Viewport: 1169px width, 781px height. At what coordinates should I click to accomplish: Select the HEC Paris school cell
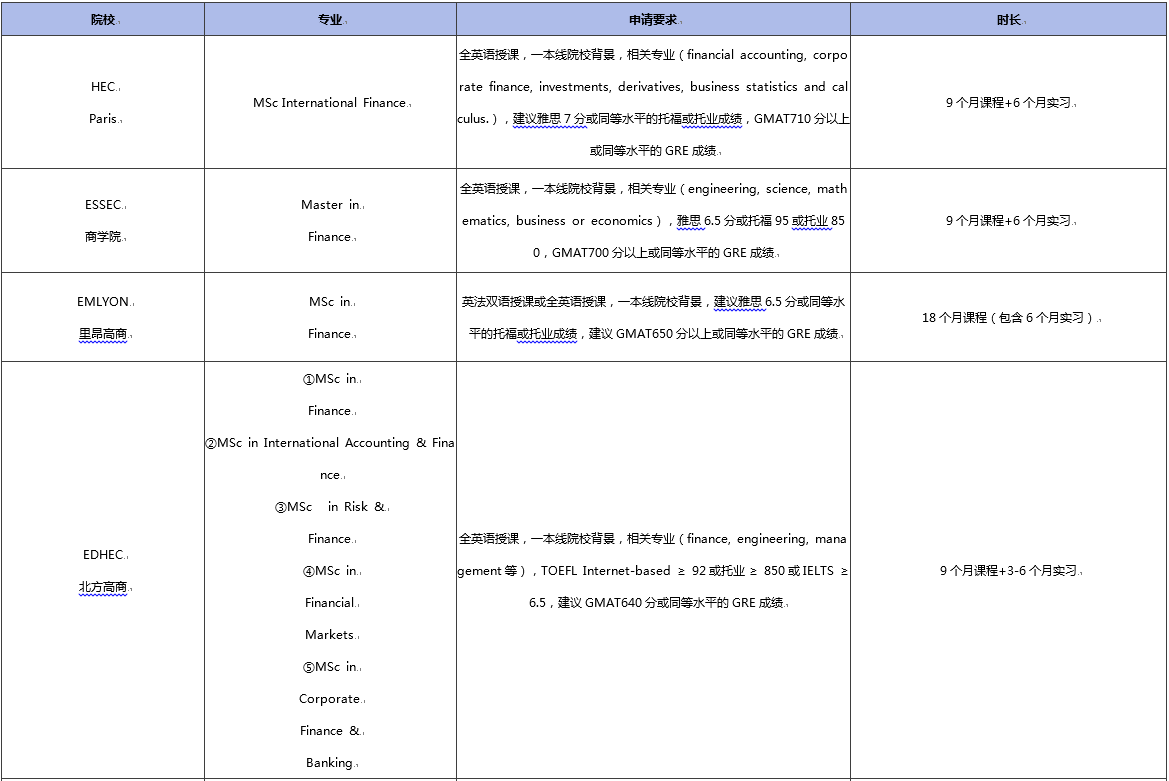tap(103, 102)
